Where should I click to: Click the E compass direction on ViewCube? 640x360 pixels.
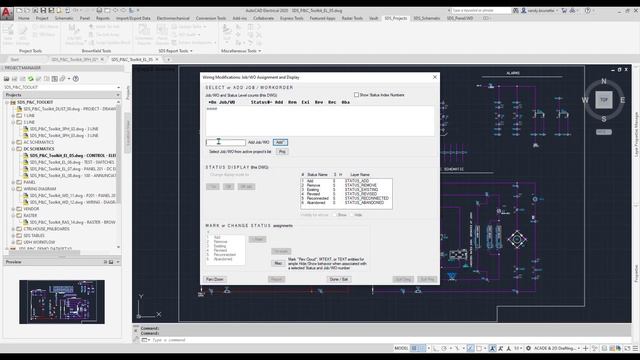point(622,100)
